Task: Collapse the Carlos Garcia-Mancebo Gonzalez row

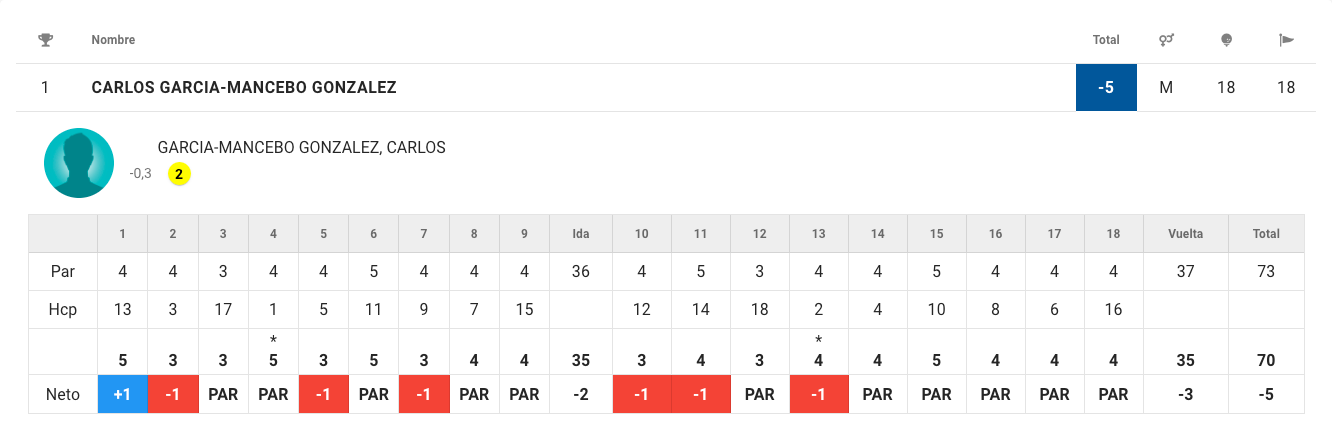Action: (x=244, y=88)
